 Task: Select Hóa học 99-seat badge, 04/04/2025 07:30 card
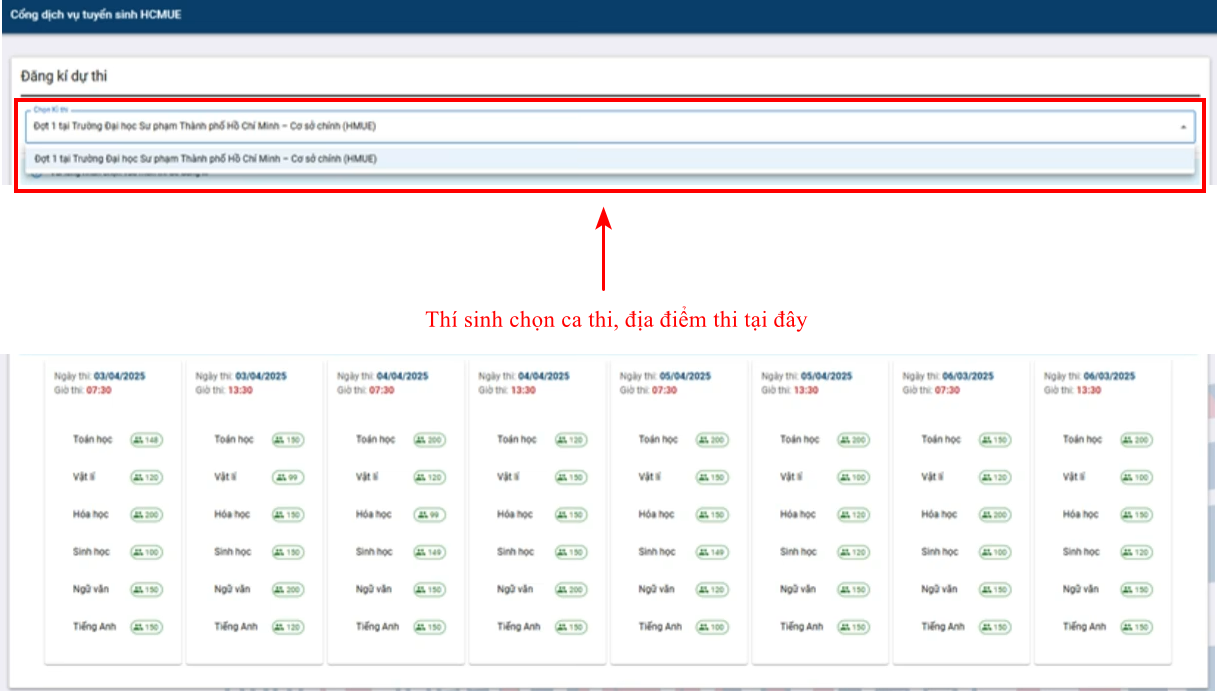coord(429,515)
